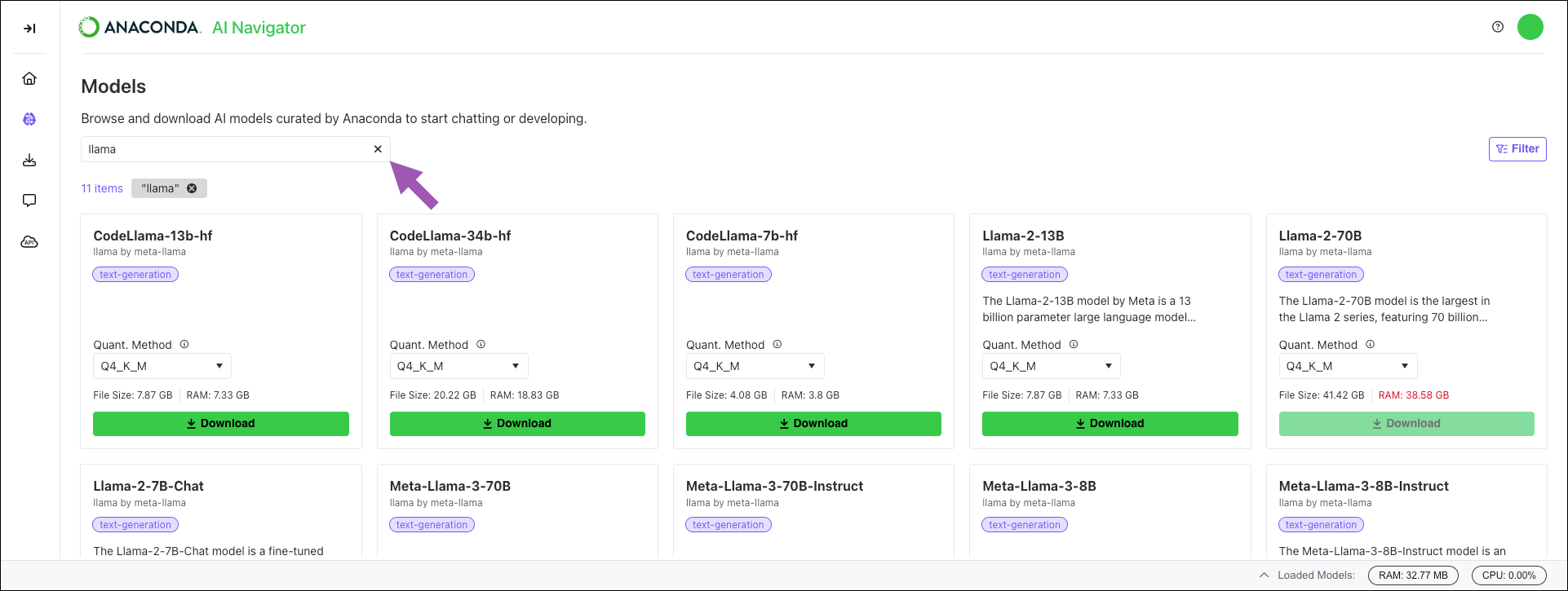Download the CodeLlama-34b-hf model
The height and width of the screenshot is (591, 1568).
click(x=517, y=424)
